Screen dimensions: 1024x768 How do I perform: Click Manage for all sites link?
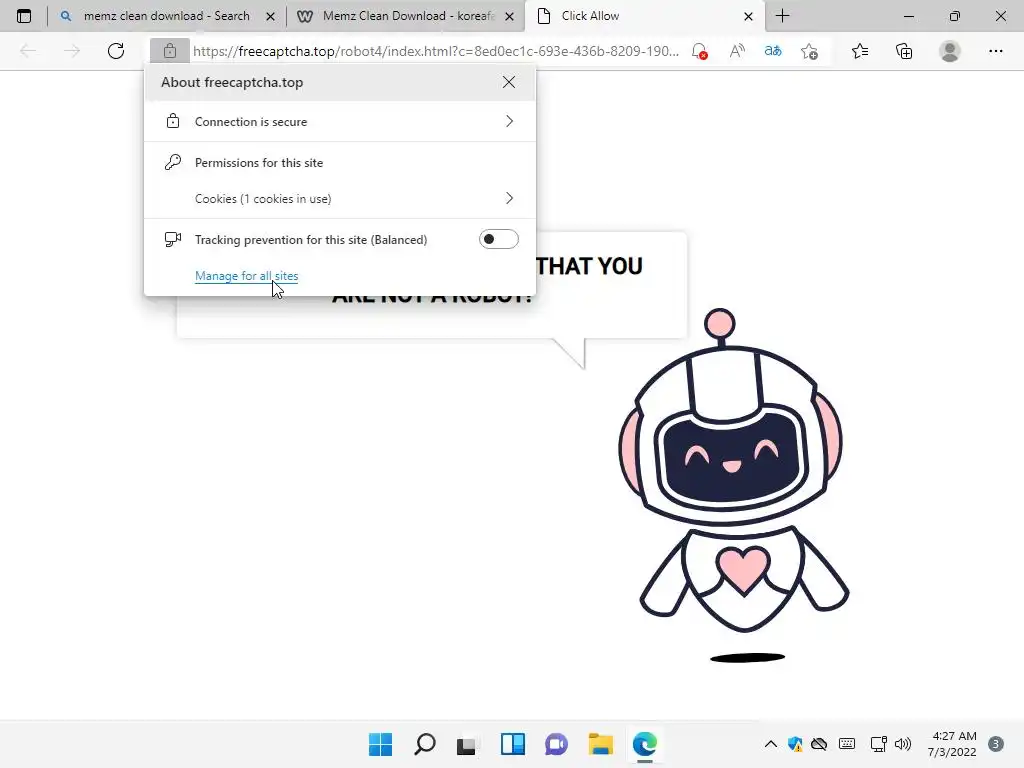tap(246, 276)
